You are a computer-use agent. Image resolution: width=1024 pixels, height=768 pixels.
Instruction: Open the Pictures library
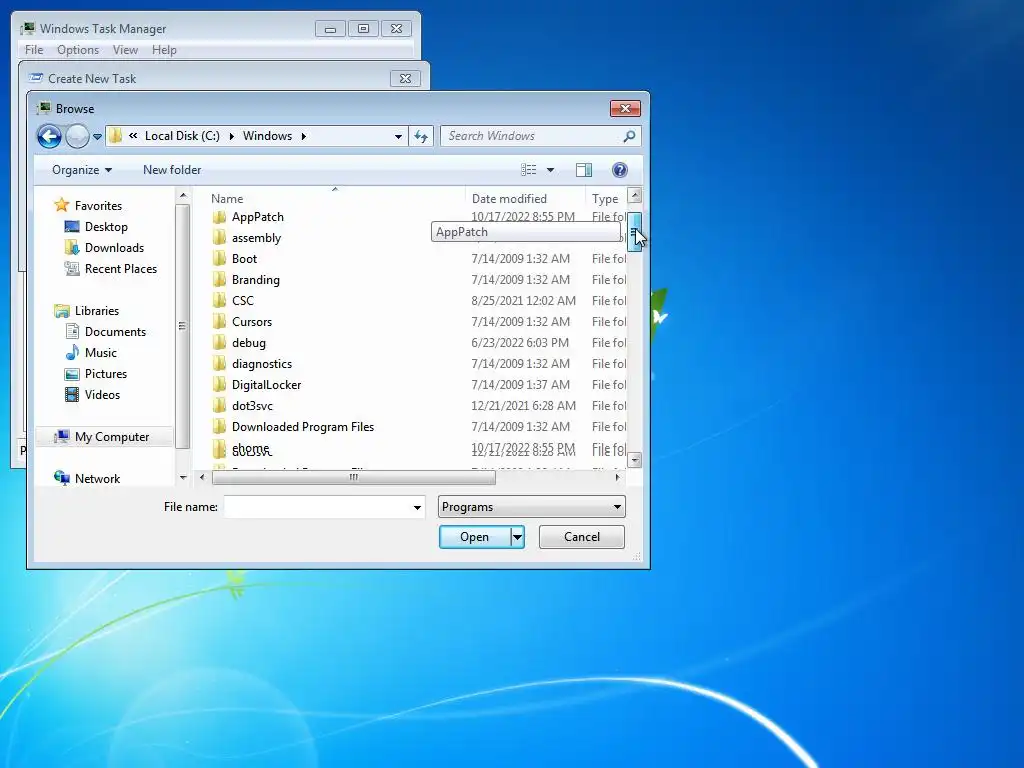coord(106,374)
